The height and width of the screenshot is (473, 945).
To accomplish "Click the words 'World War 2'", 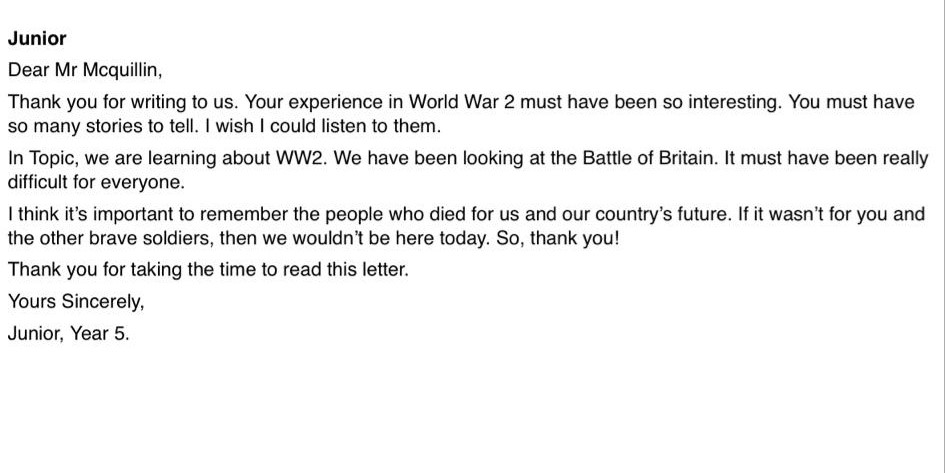I will [462, 102].
